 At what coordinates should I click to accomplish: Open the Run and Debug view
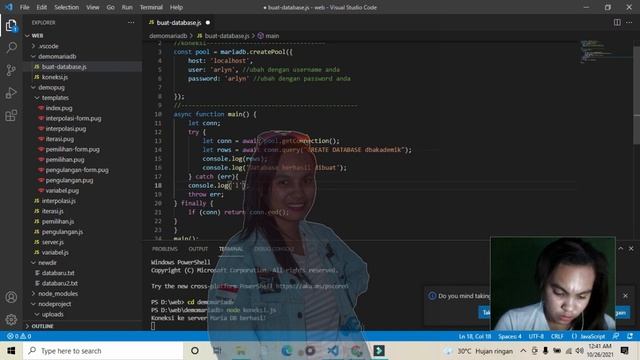pos(11,93)
